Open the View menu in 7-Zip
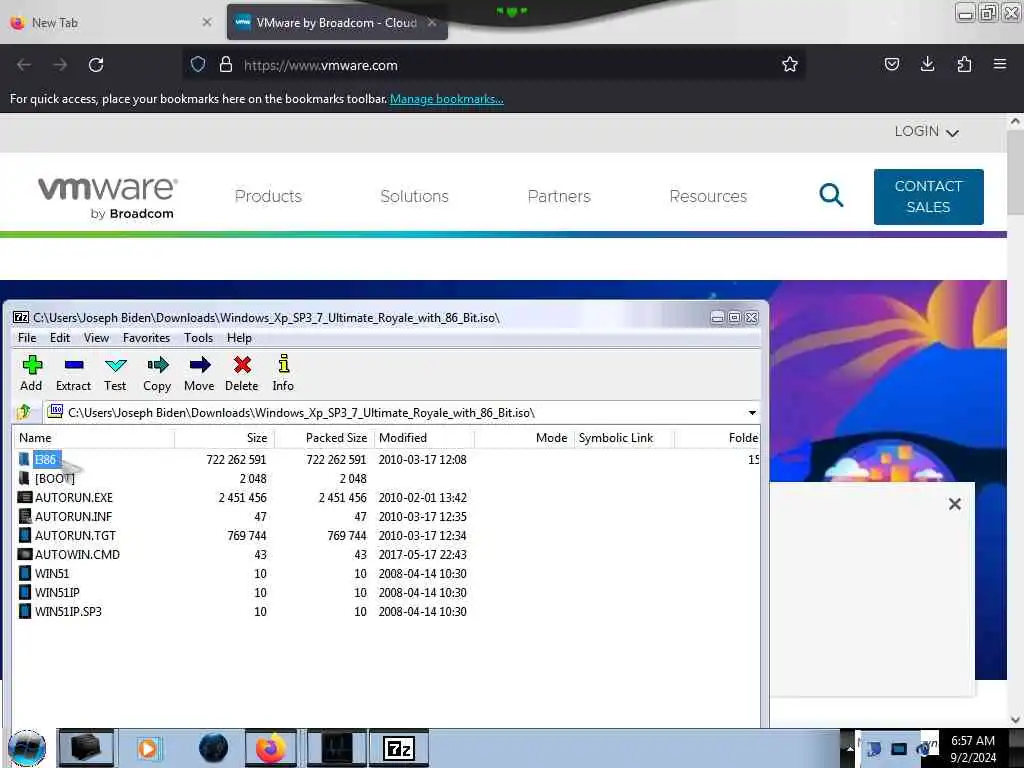The image size is (1024, 768). pos(96,338)
